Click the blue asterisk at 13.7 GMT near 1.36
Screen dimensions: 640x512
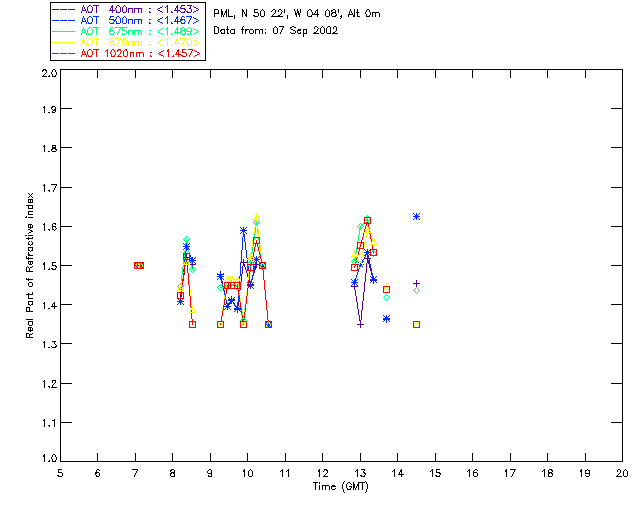pos(386,319)
